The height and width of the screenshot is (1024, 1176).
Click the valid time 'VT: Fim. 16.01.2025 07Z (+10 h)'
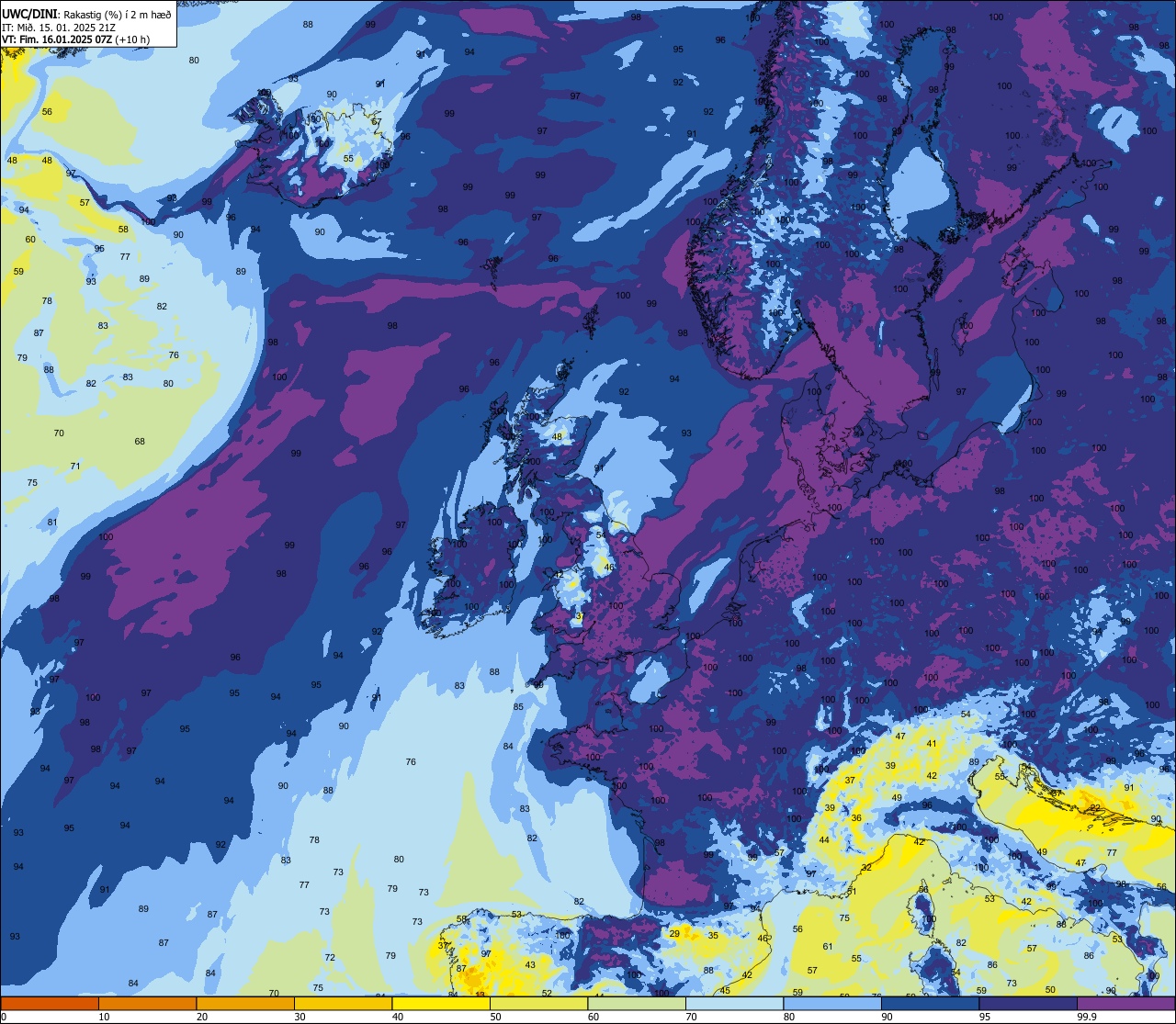76,40
